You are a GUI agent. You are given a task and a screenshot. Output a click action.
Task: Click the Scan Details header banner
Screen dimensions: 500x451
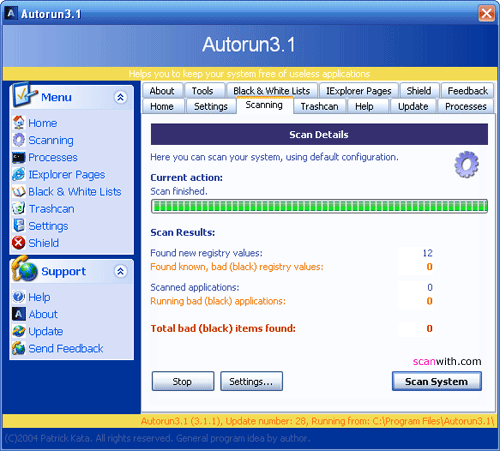[x=319, y=134]
